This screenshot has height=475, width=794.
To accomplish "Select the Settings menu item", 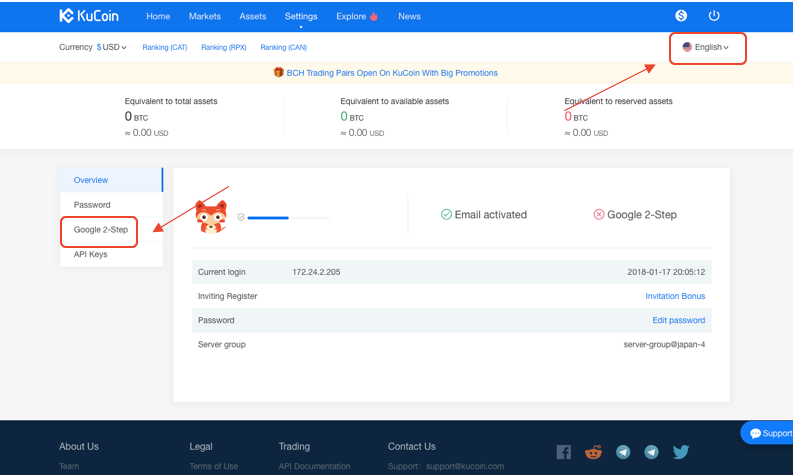I will (301, 16).
